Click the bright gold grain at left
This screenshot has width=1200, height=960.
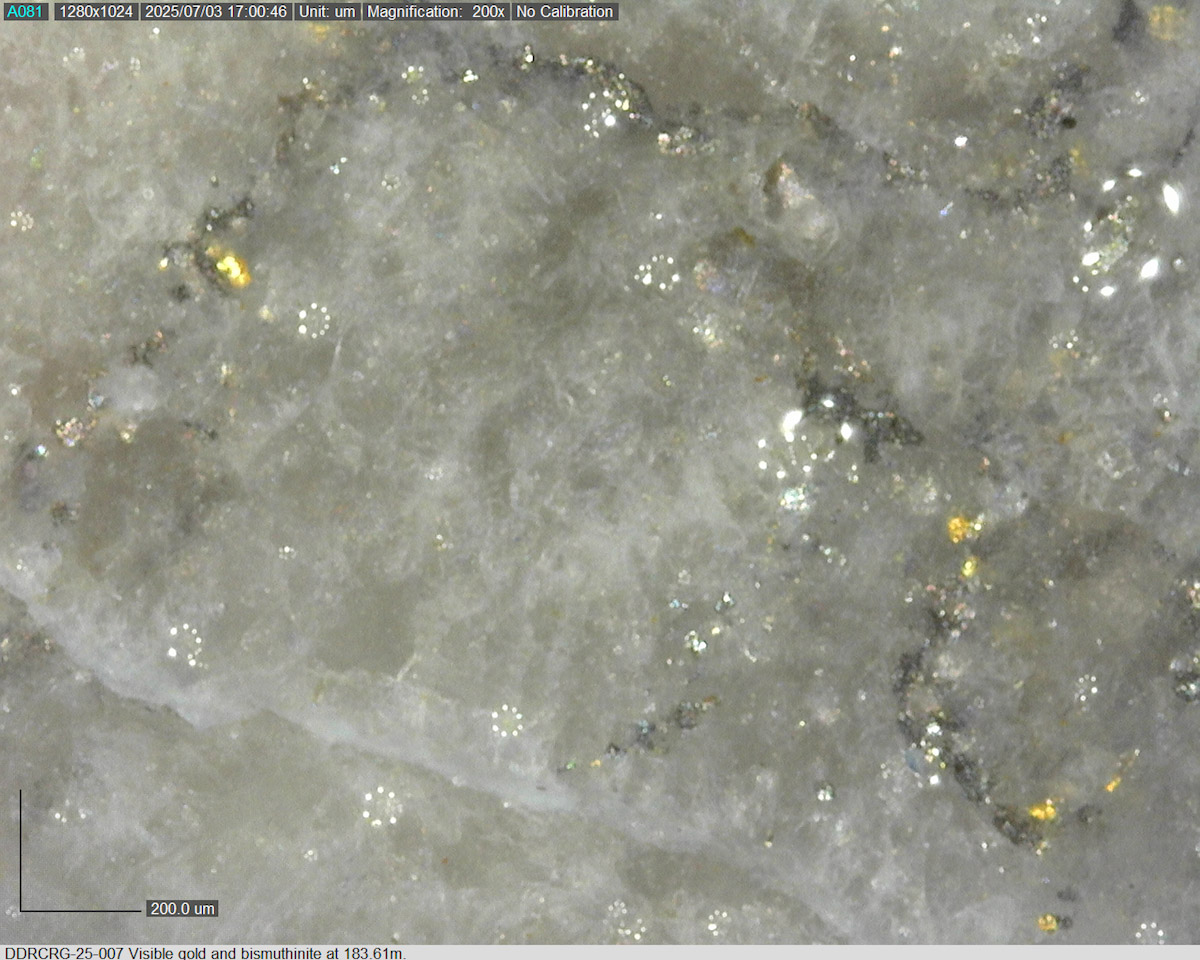[x=230, y=266]
